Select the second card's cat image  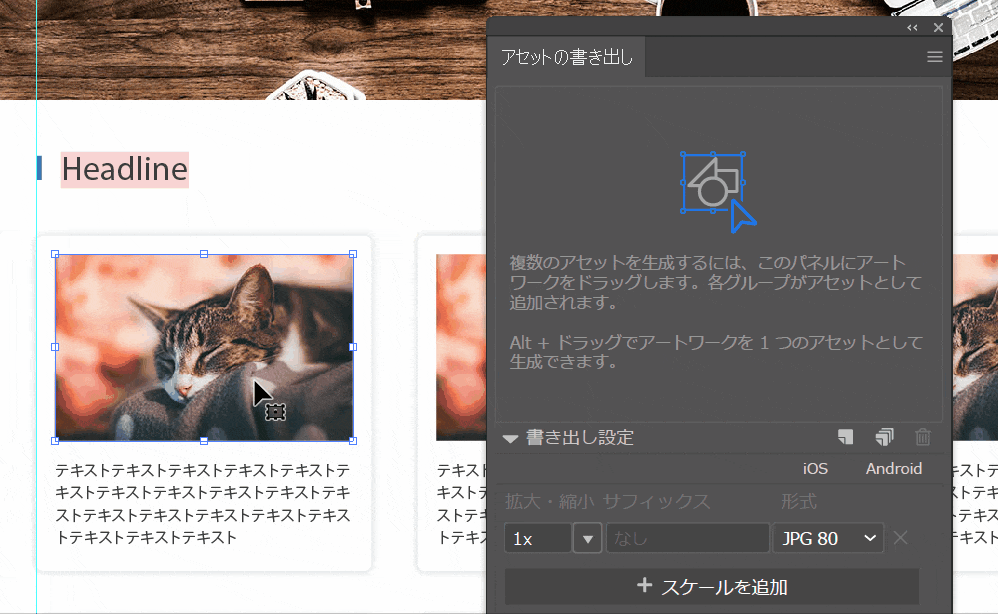pyautogui.click(x=460, y=347)
